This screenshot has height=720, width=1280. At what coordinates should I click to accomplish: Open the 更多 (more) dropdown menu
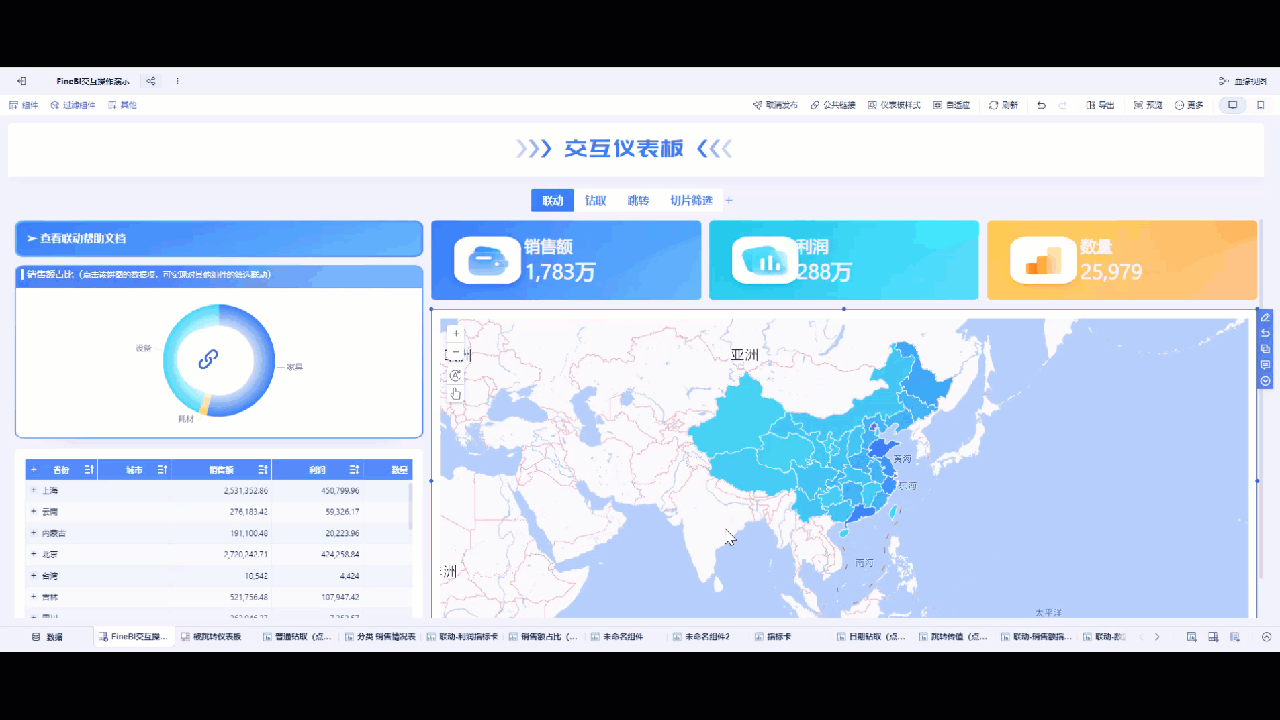point(1190,104)
